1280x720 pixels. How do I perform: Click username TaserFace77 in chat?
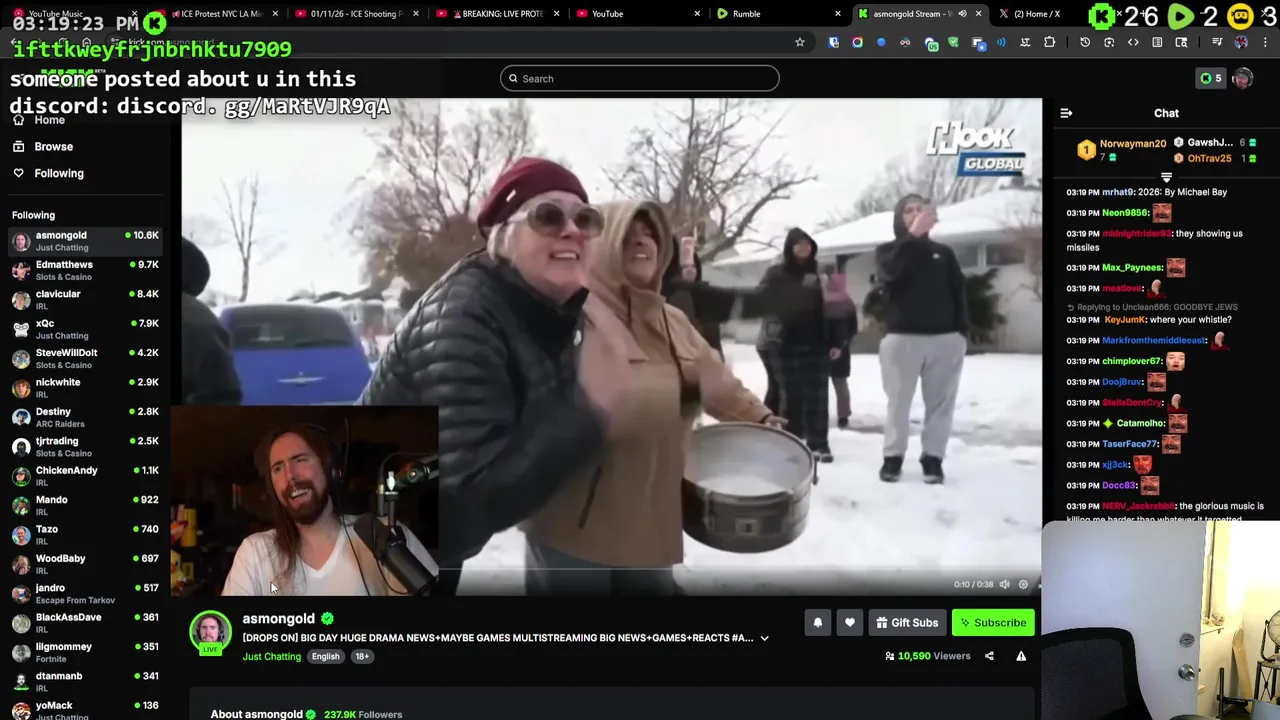click(1130, 444)
